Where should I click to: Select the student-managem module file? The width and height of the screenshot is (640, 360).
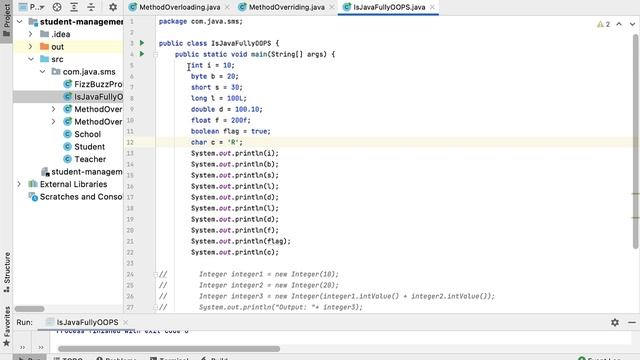[82, 172]
